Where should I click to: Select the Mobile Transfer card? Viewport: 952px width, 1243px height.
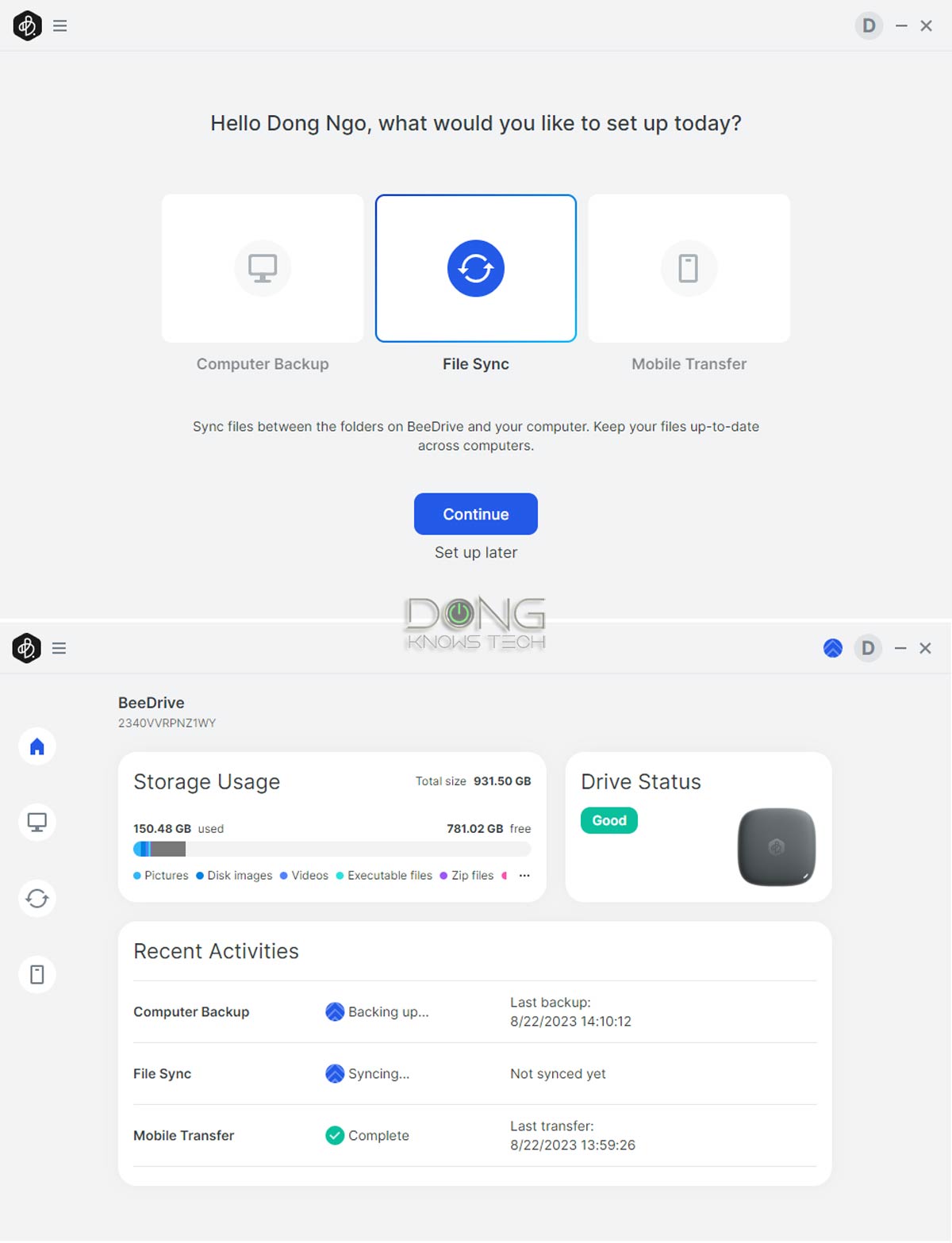[689, 268]
